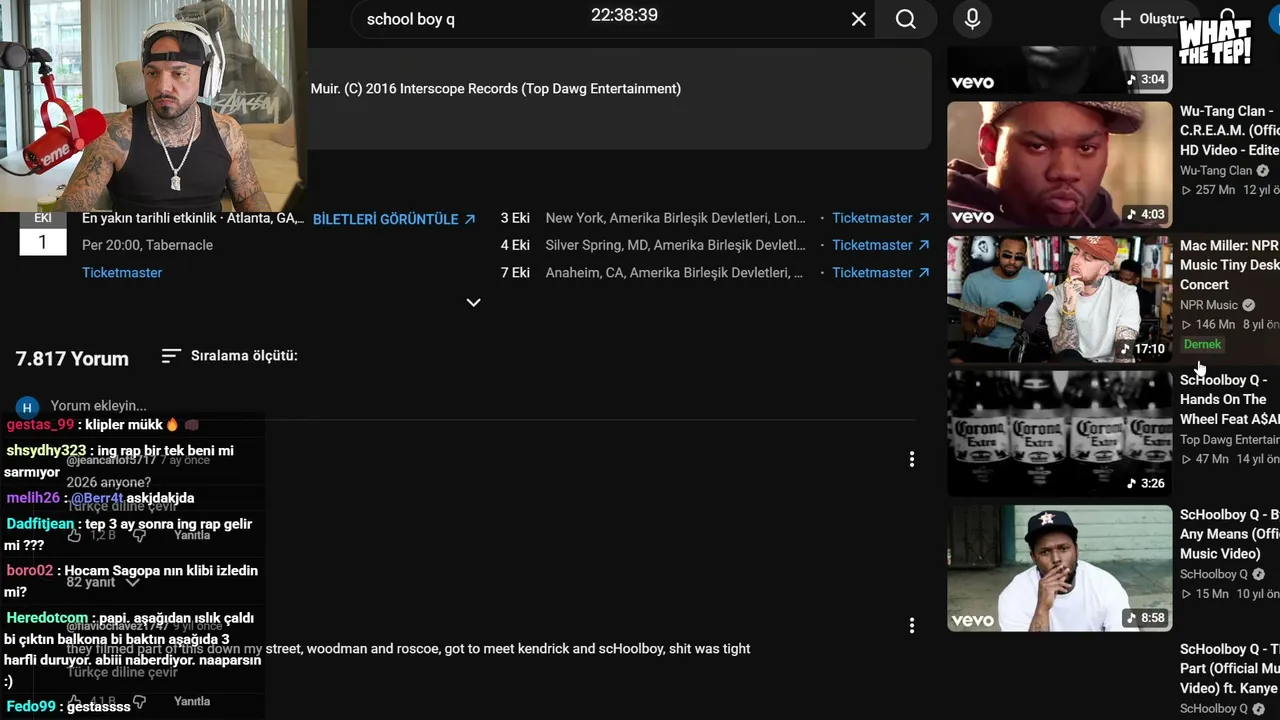The image size is (1280, 720).
Task: Clear the search box with the X icon
Action: coord(858,19)
